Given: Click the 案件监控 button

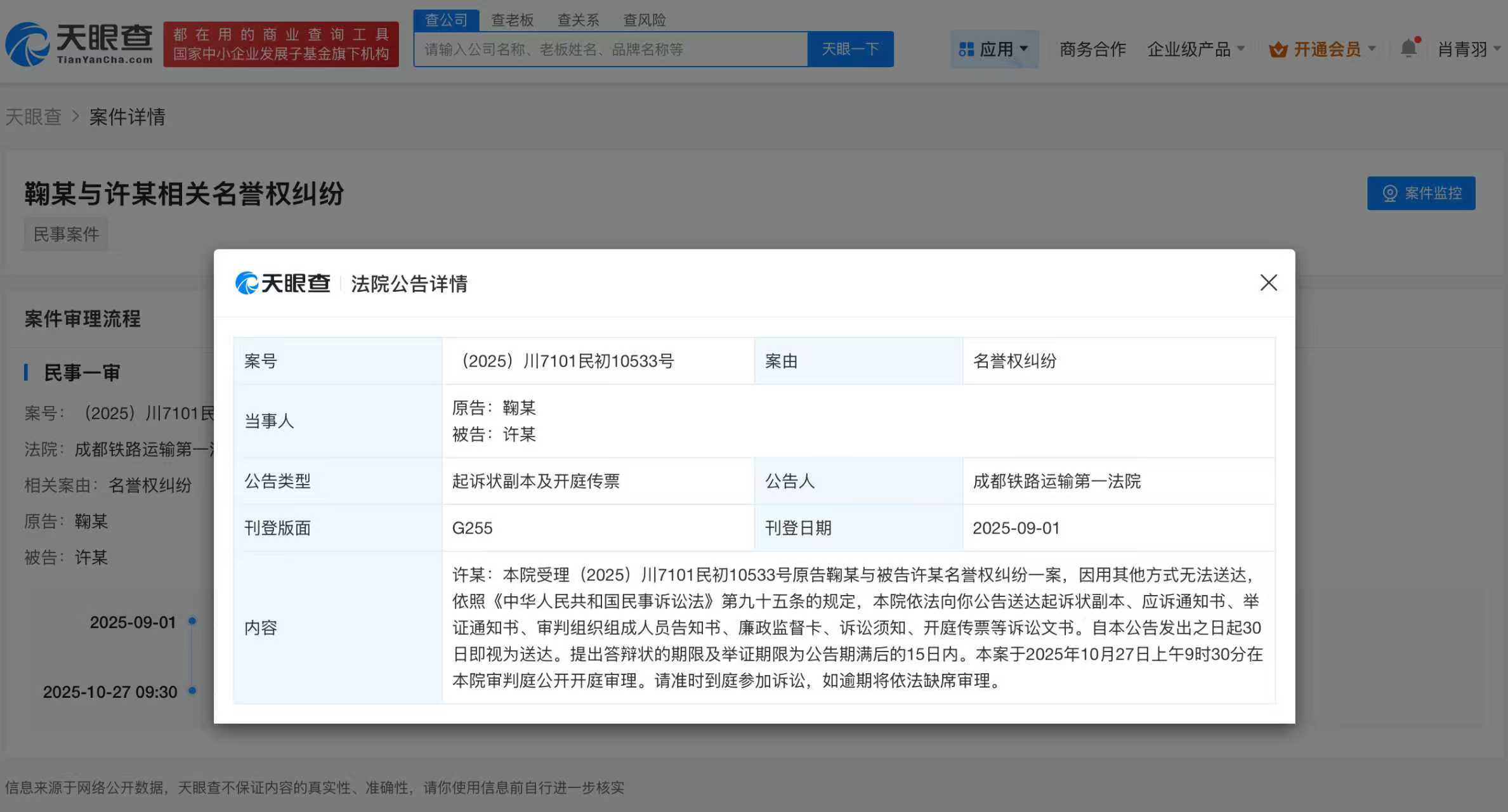Looking at the screenshot, I should pyautogui.click(x=1420, y=193).
